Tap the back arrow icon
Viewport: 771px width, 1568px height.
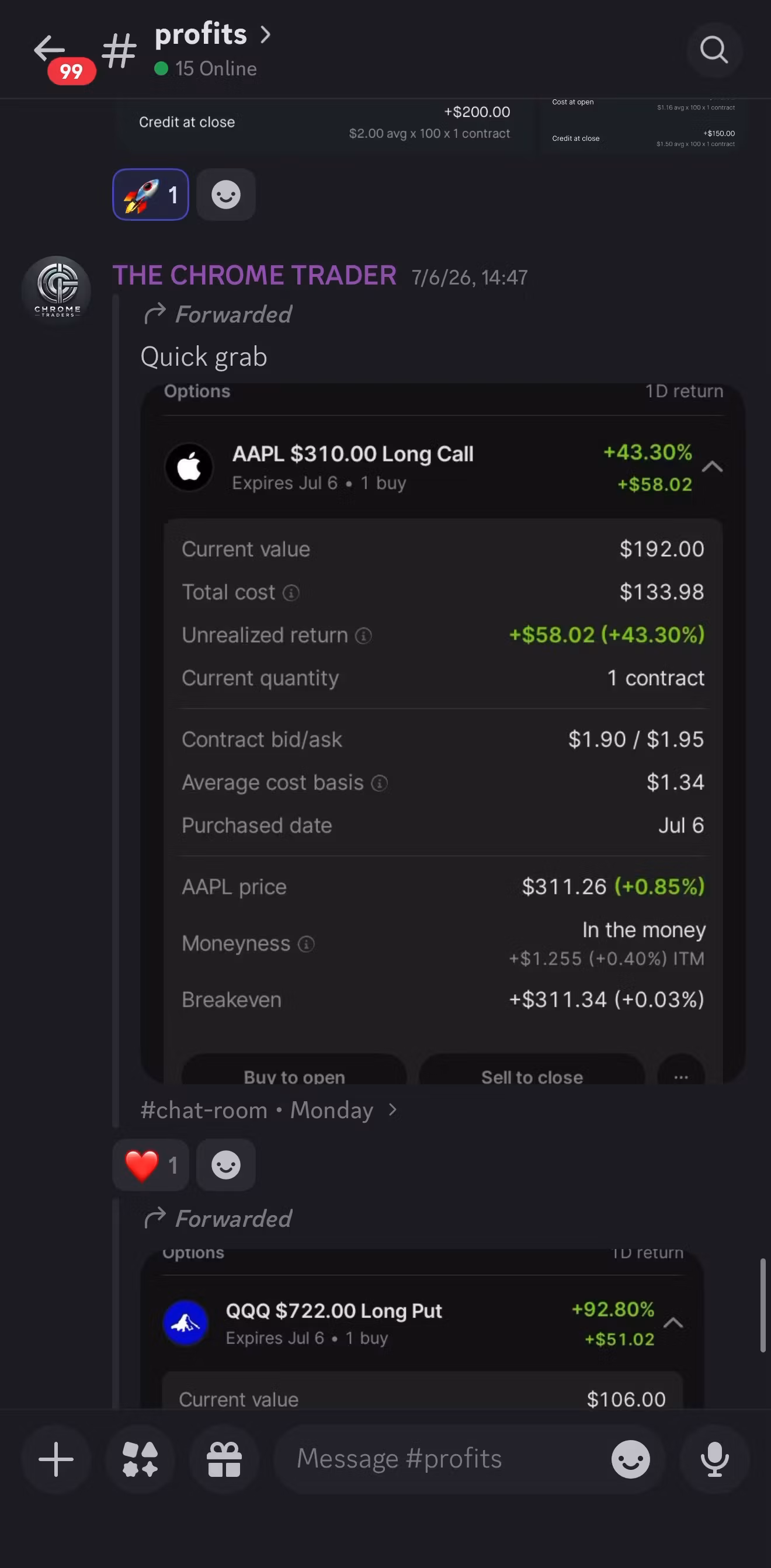click(x=49, y=48)
